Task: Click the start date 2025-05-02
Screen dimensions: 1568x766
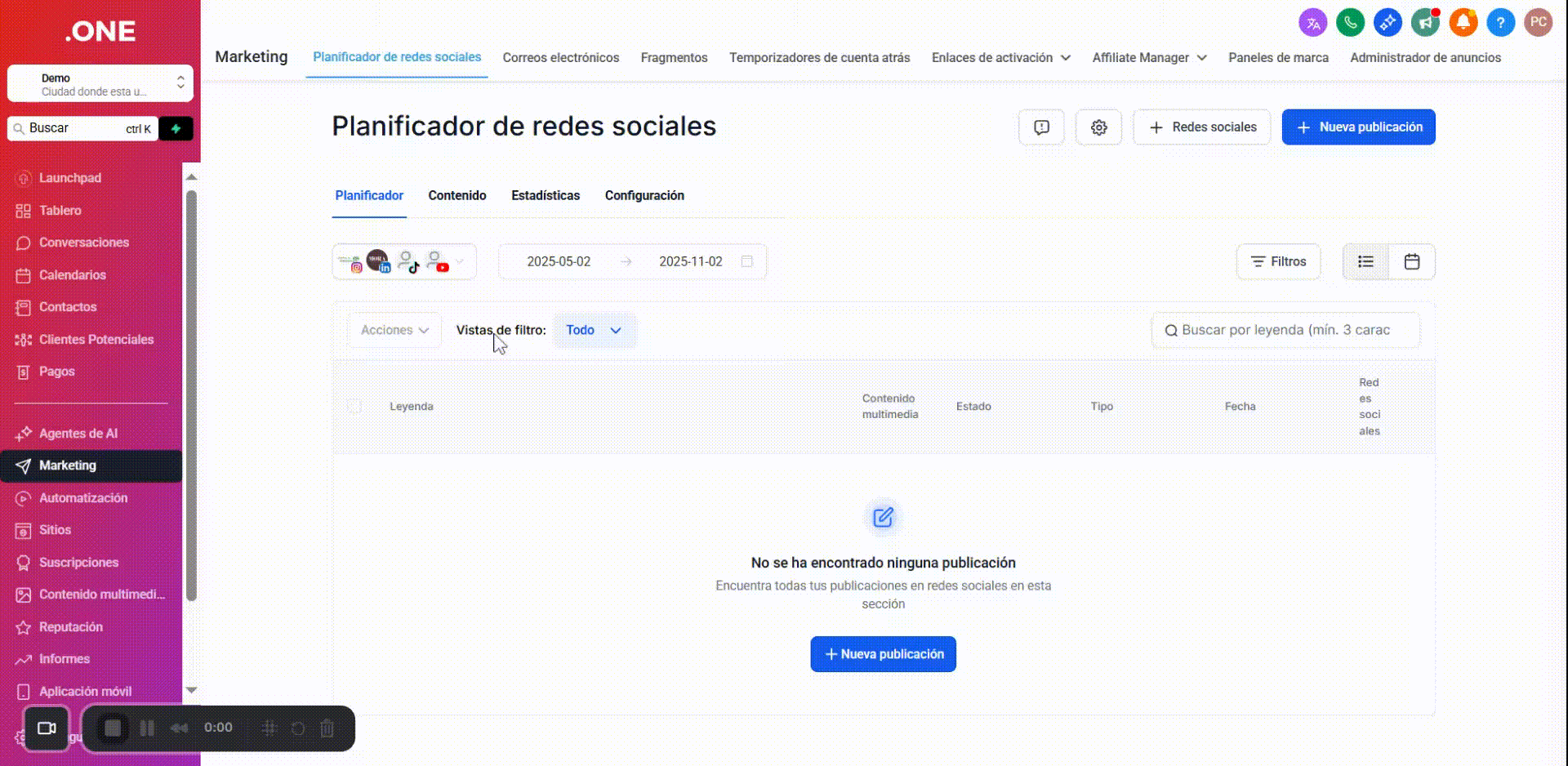Action: 559,261
